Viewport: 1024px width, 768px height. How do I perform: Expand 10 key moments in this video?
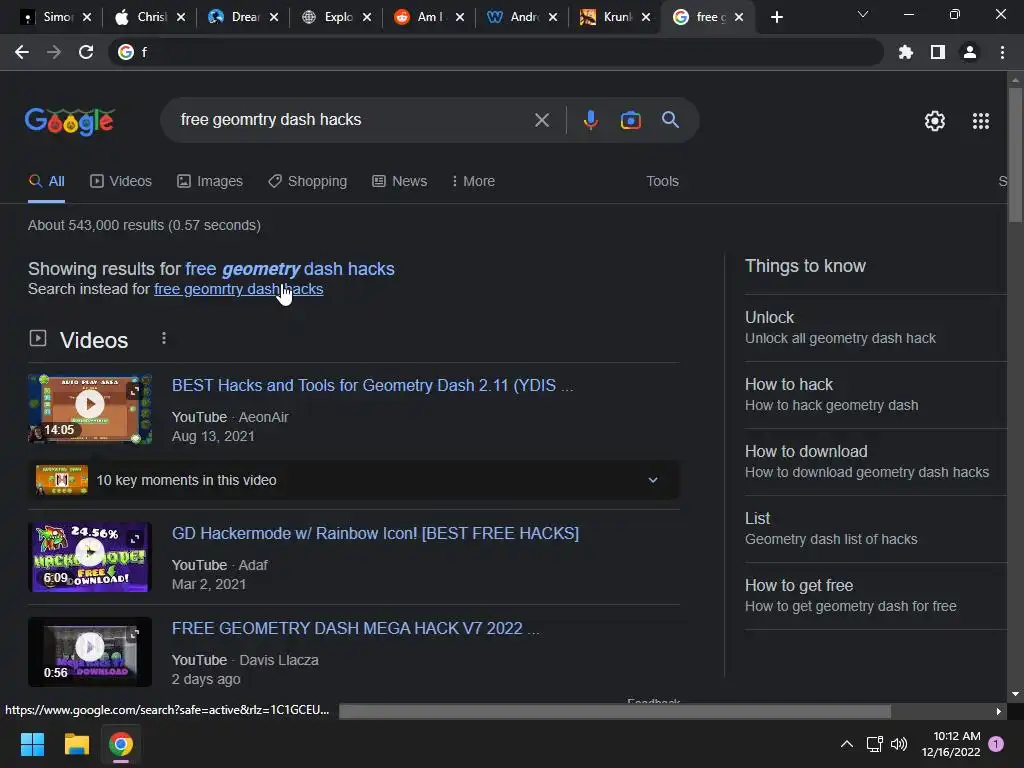tap(353, 480)
